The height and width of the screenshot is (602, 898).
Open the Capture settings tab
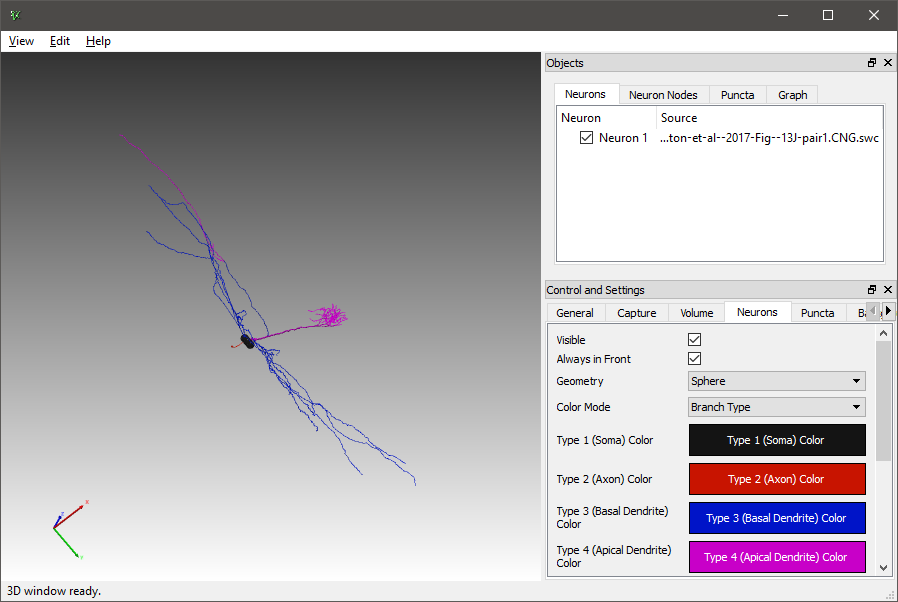(x=636, y=312)
